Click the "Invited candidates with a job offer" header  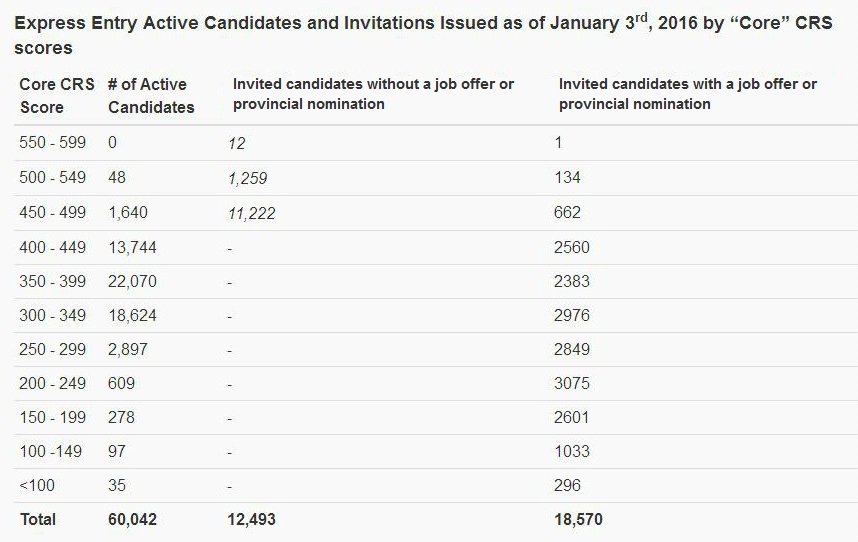click(x=687, y=94)
